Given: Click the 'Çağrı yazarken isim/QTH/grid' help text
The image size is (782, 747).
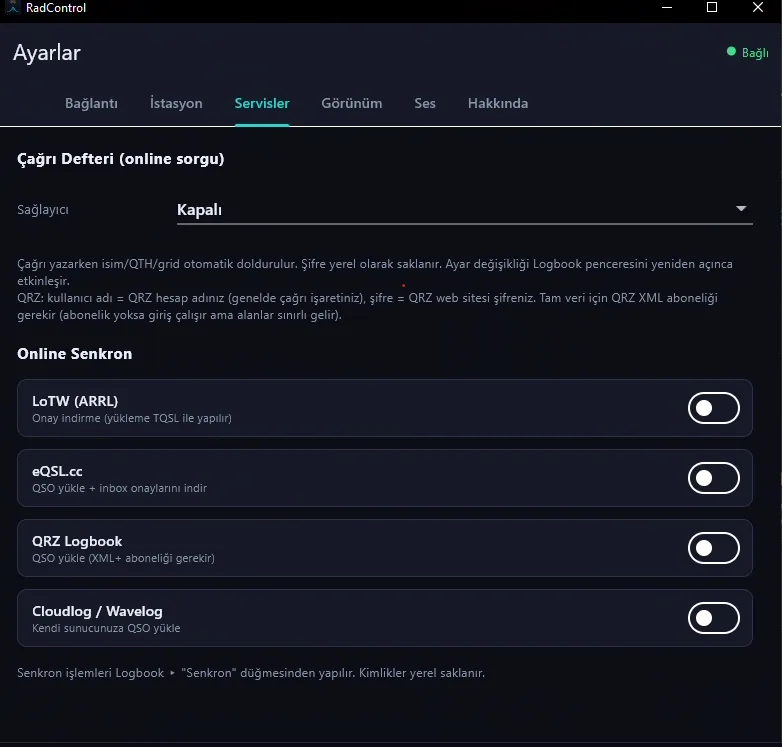Looking at the screenshot, I should coord(375,272).
